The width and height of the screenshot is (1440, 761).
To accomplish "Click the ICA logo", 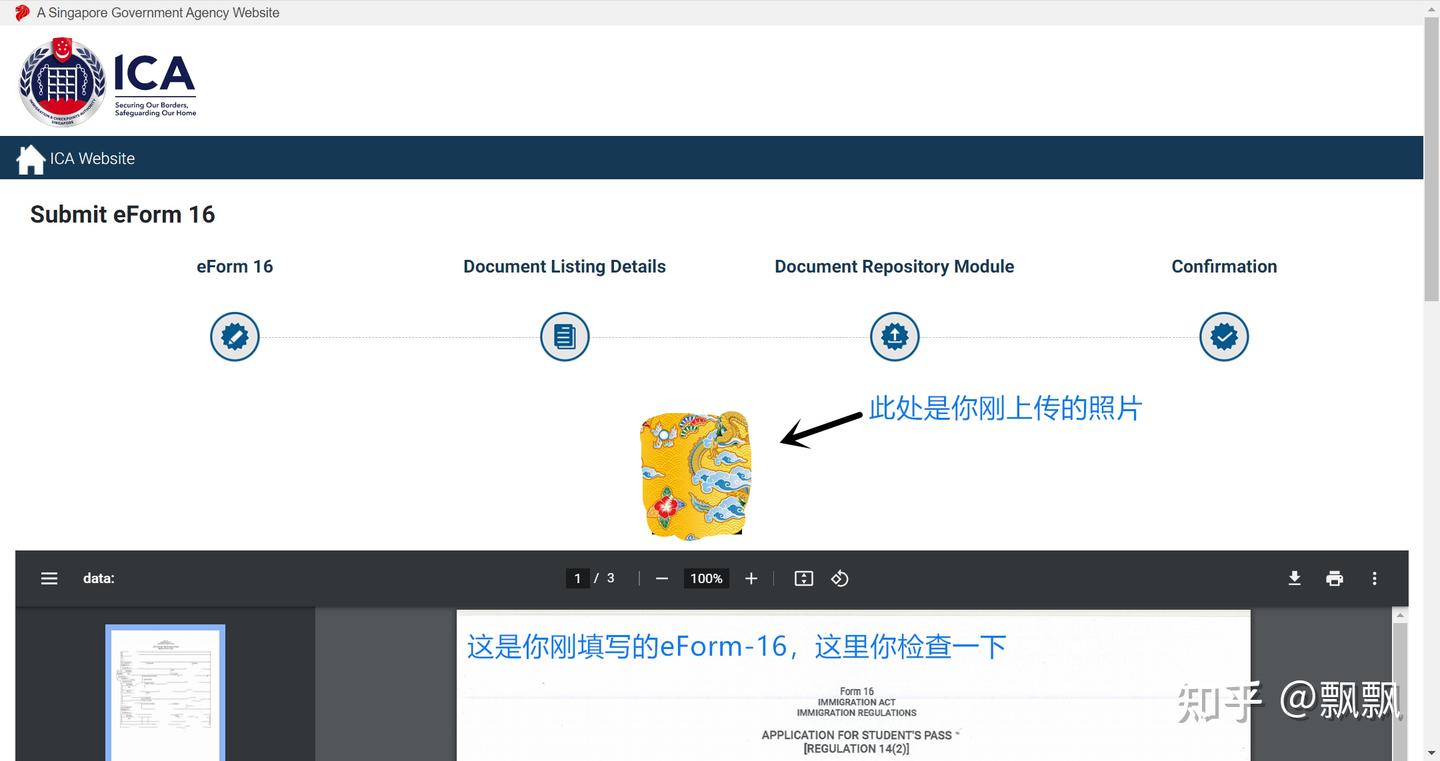I will [108, 82].
